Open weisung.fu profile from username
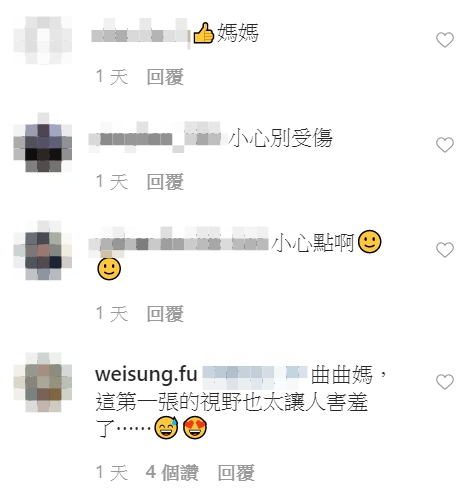468x503 pixels. pos(146,374)
